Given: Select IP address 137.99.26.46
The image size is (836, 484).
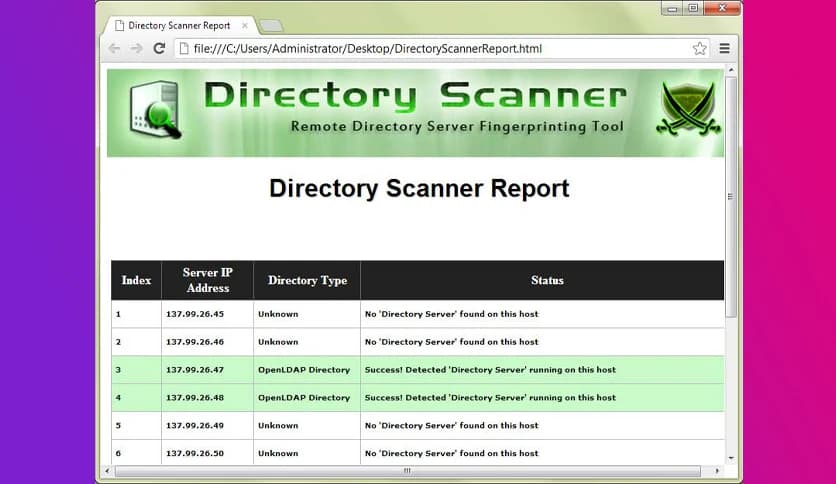Looking at the screenshot, I should click(x=195, y=342).
